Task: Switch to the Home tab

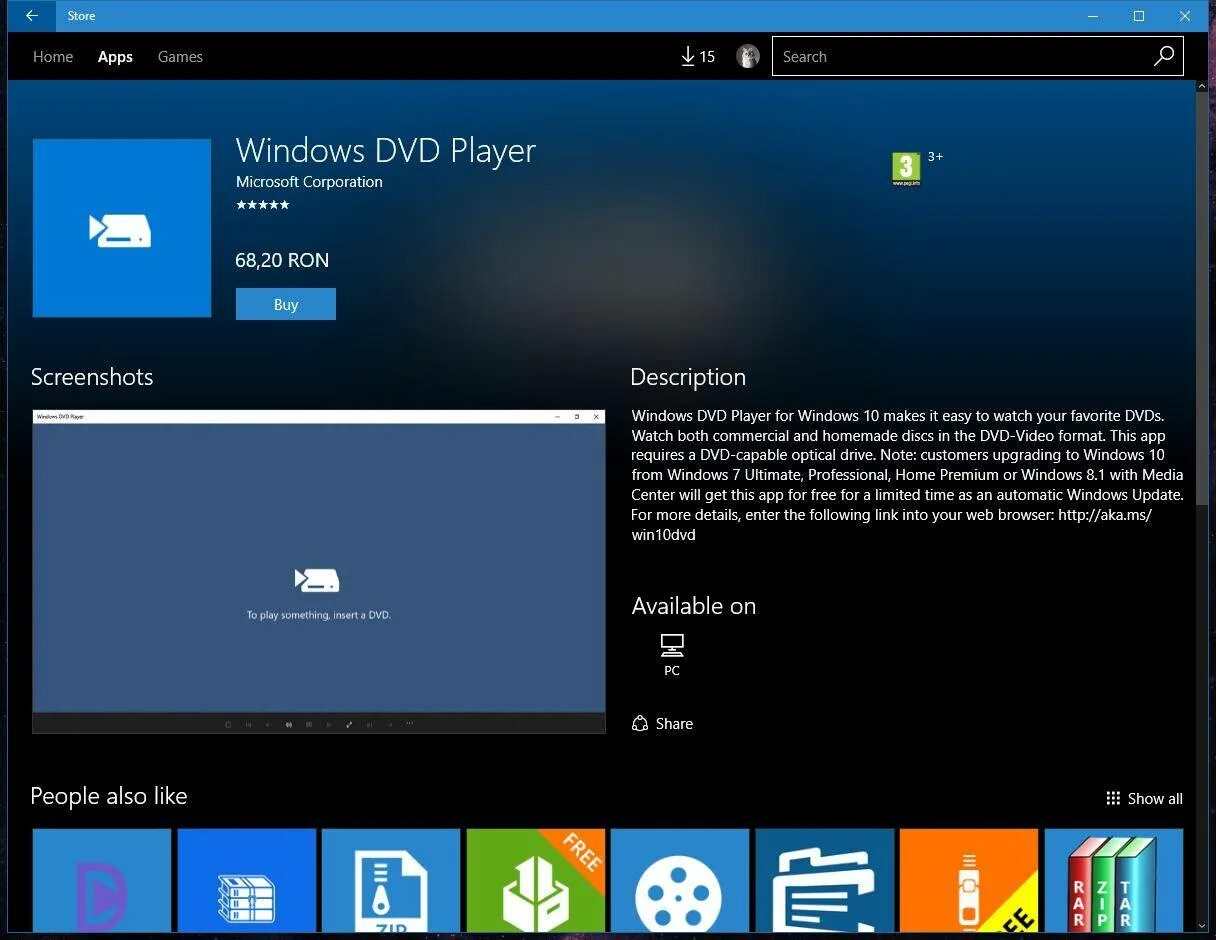Action: (53, 57)
